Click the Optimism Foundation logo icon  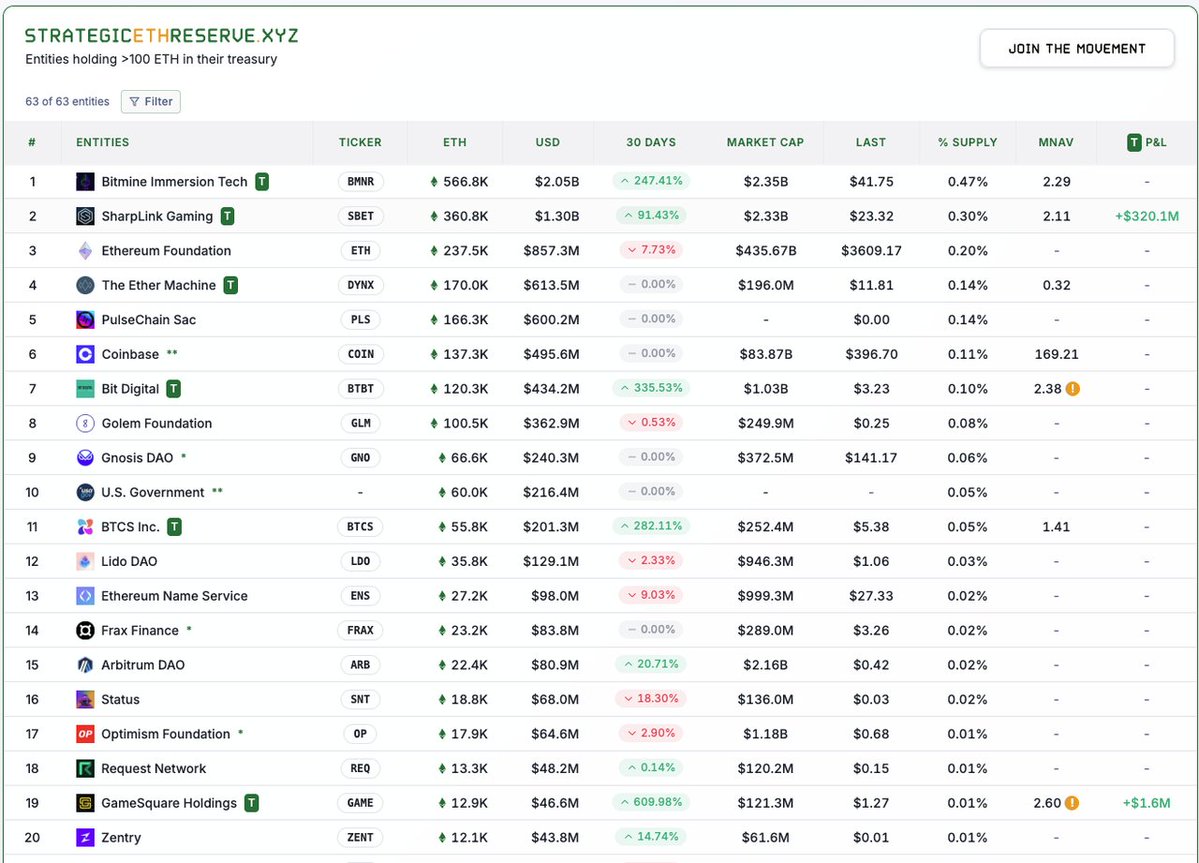click(x=85, y=734)
